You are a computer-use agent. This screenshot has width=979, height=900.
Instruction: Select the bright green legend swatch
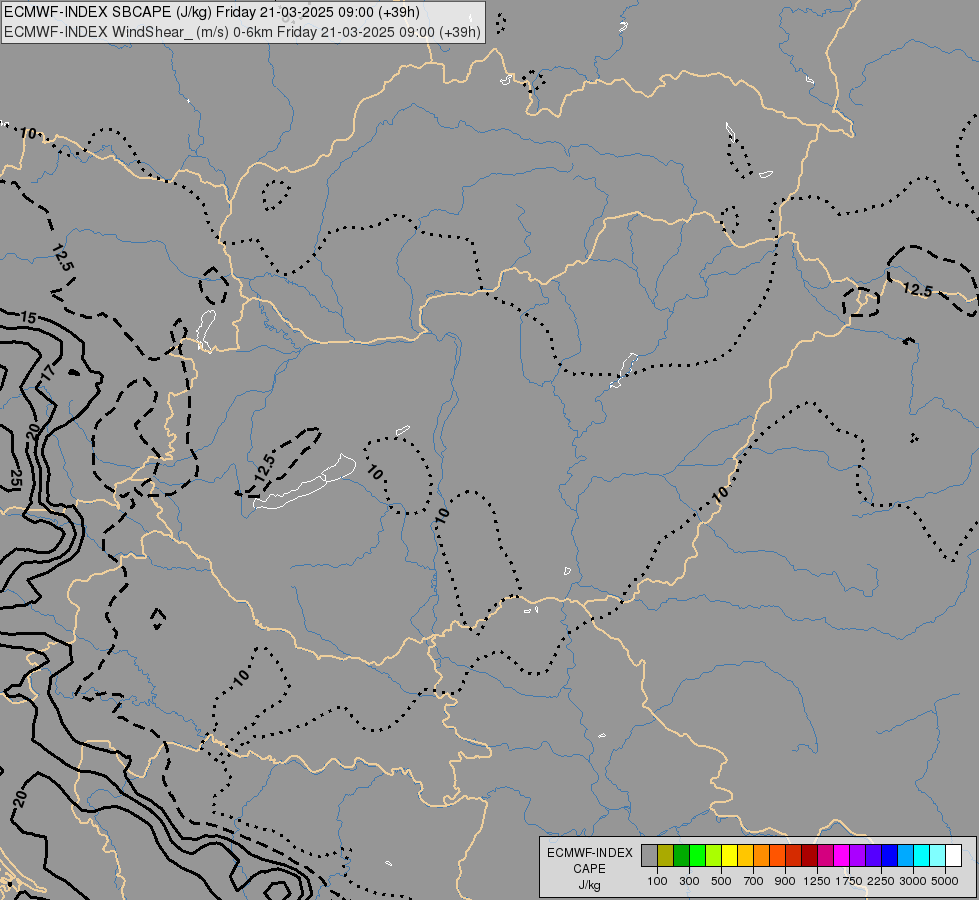point(697,855)
